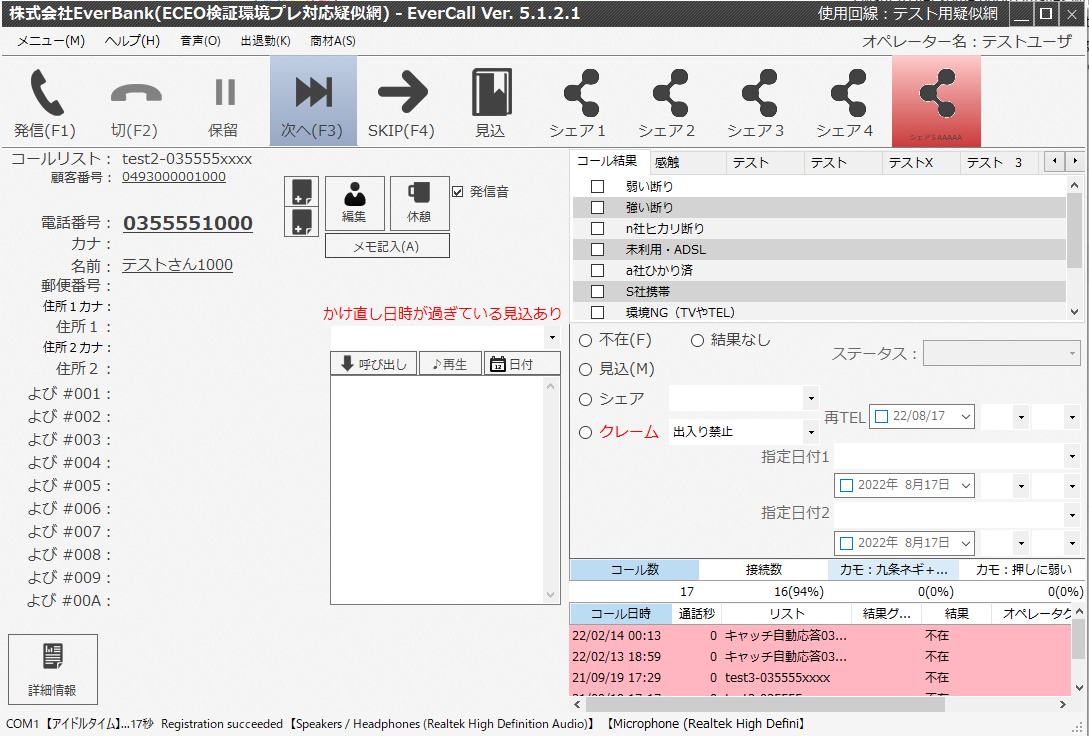Click the コール日時 column header
Screen dimensions: 1089x736
[x=620, y=614]
